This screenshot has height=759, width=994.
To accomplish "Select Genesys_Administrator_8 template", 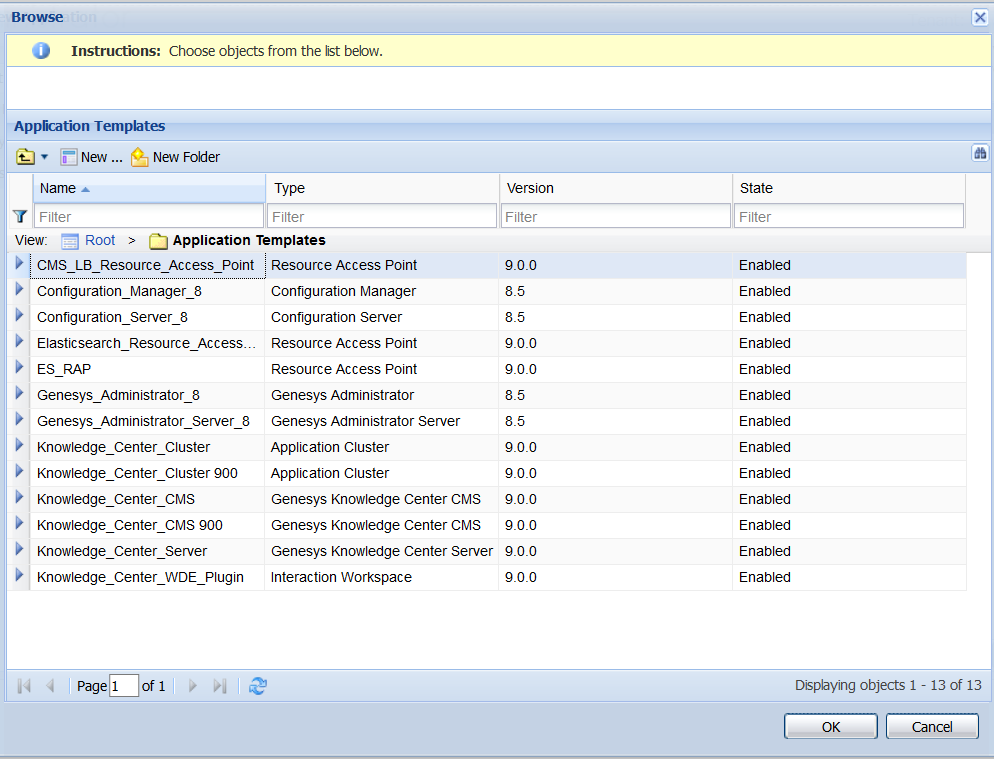I will (x=119, y=395).
